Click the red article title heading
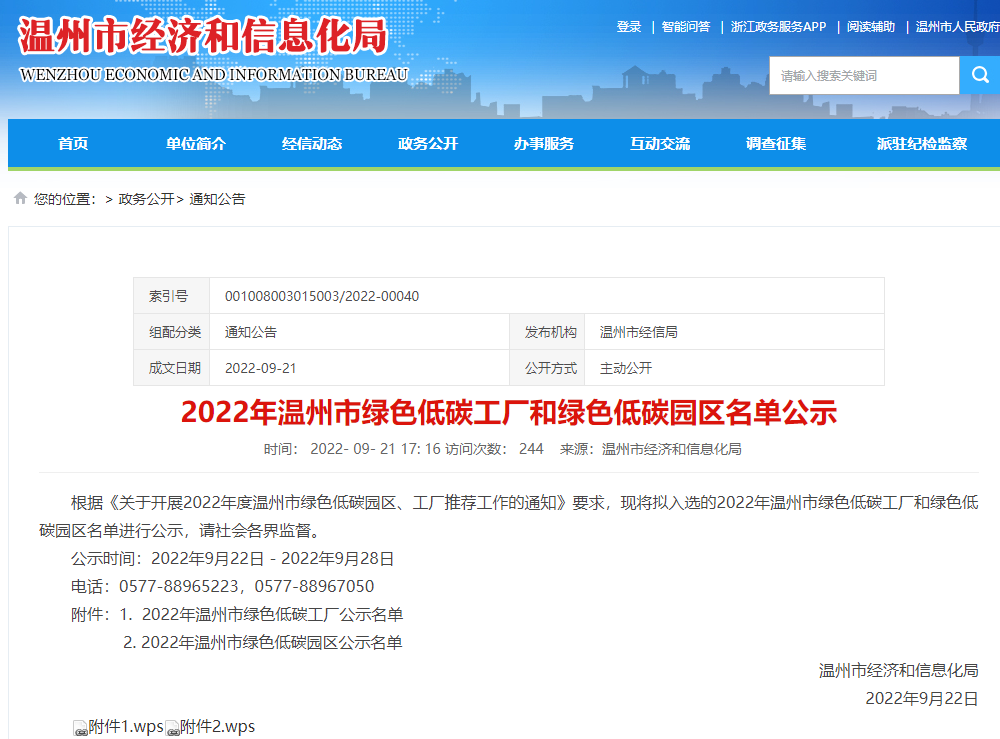 509,413
